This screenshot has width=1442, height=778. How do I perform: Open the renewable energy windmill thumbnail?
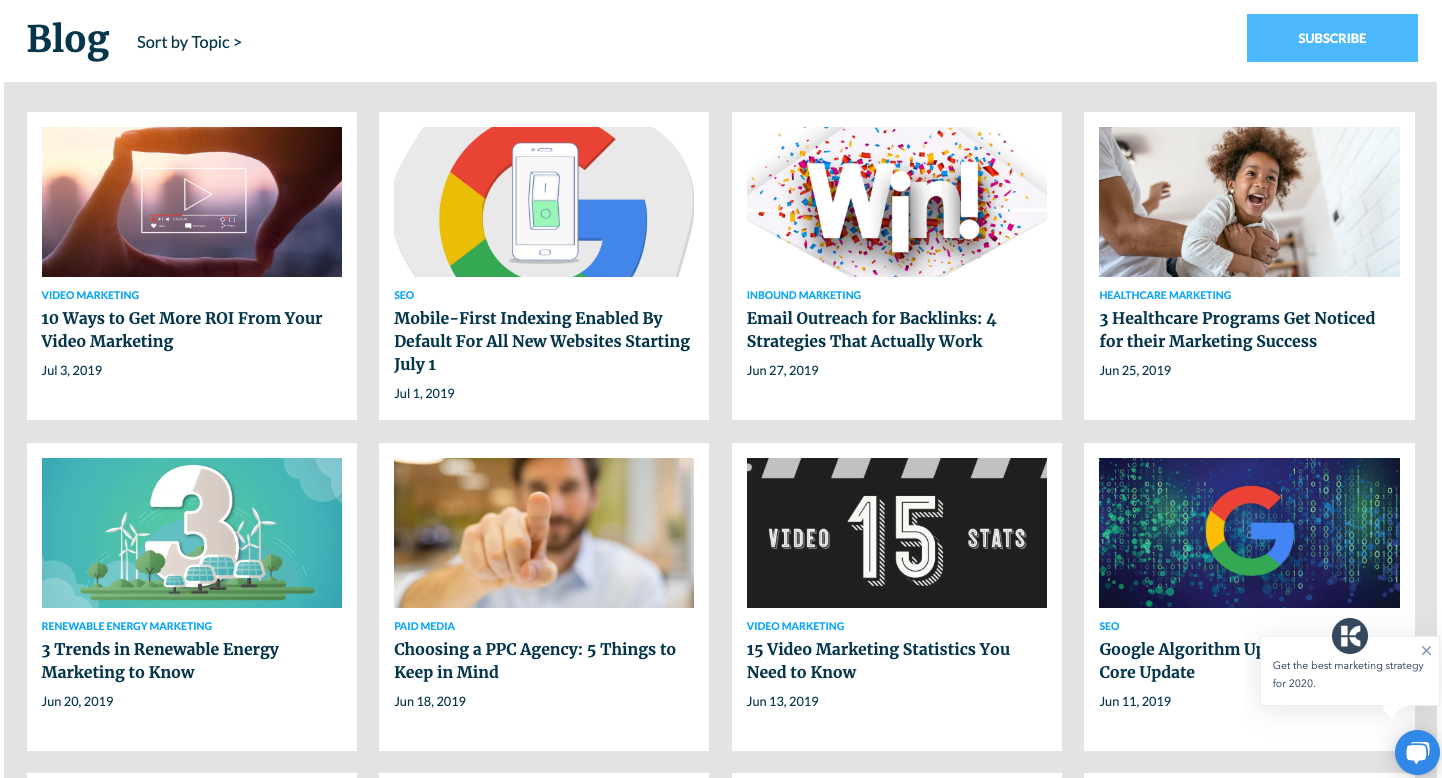click(x=192, y=533)
